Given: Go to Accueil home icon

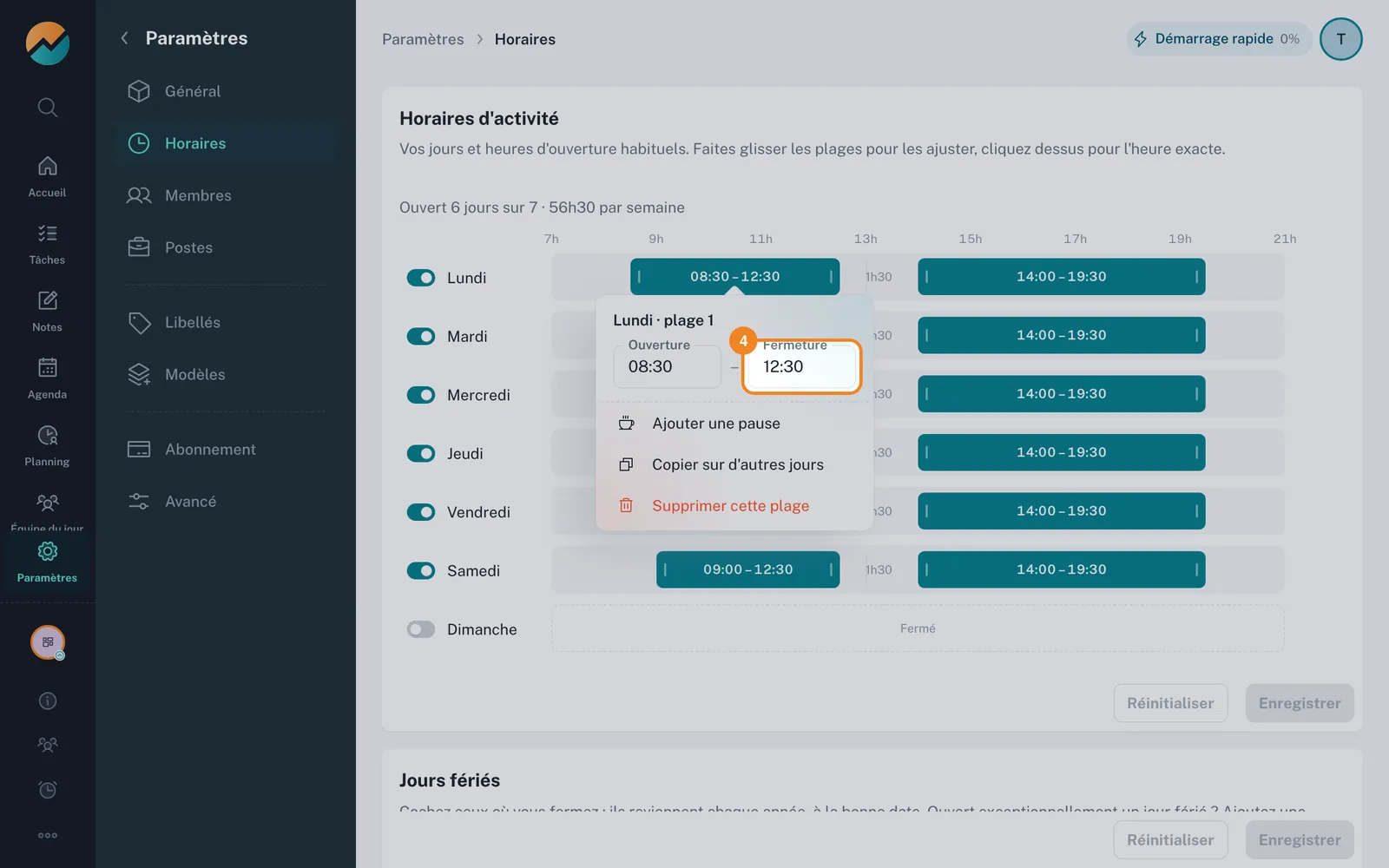Looking at the screenshot, I should [x=48, y=166].
